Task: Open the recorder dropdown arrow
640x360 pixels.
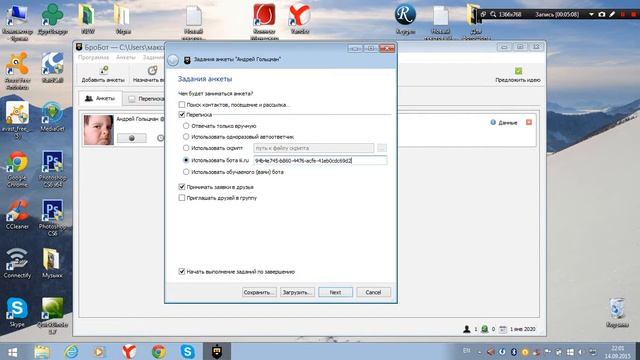Action: pyautogui.click(x=591, y=14)
